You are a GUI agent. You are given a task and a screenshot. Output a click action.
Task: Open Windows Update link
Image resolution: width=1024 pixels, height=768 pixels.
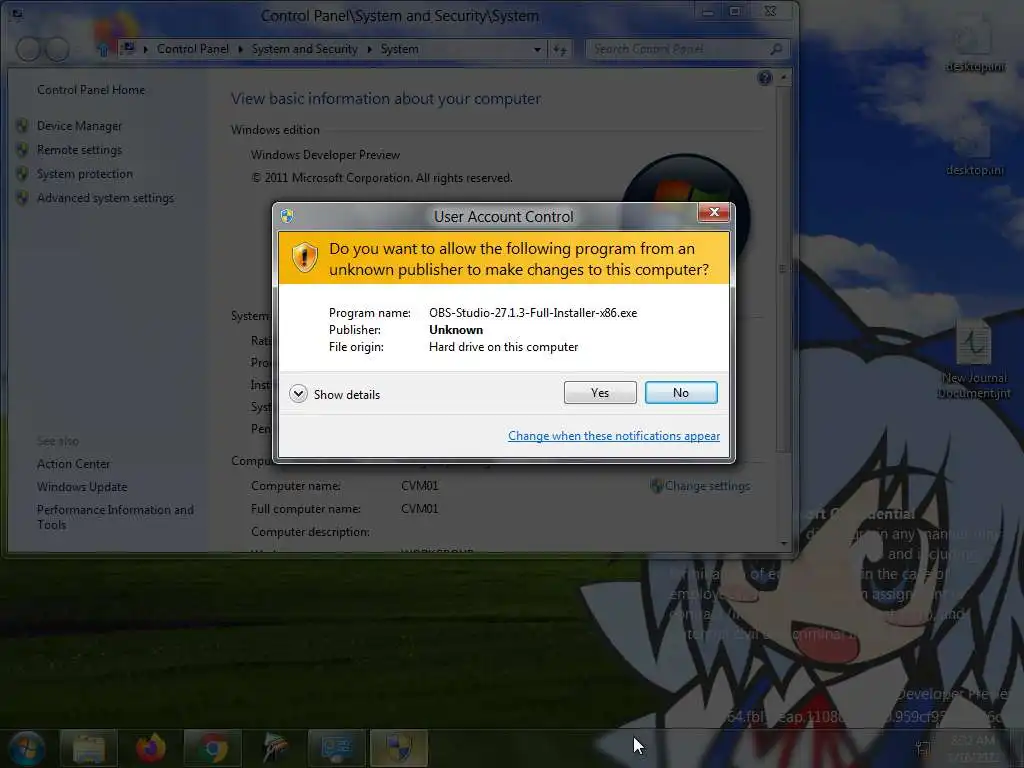[82, 487]
